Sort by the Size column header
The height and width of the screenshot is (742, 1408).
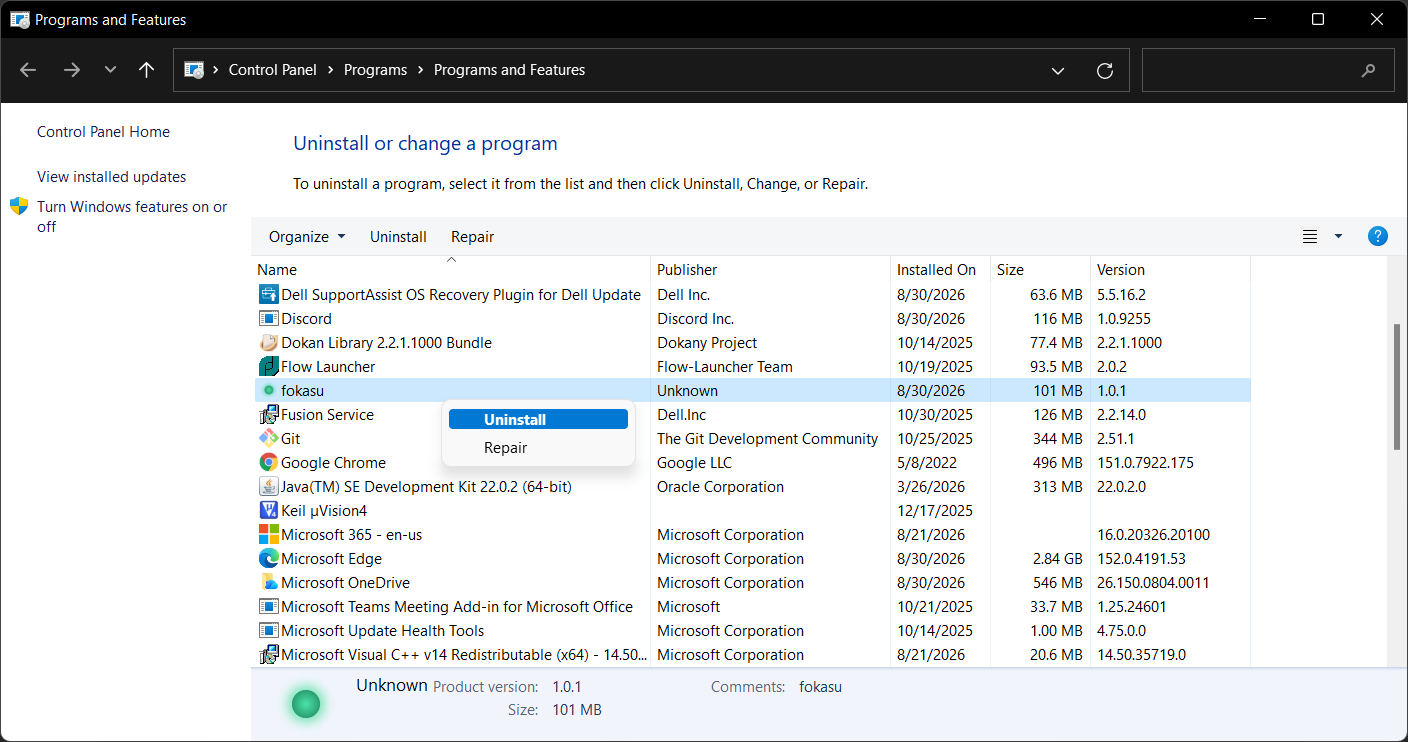pos(1040,270)
